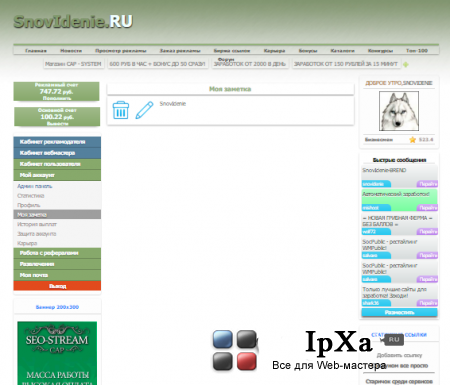Expand Кабинет рекламодателя section
Image resolution: width=450 pixels, height=385 pixels.
[57, 142]
